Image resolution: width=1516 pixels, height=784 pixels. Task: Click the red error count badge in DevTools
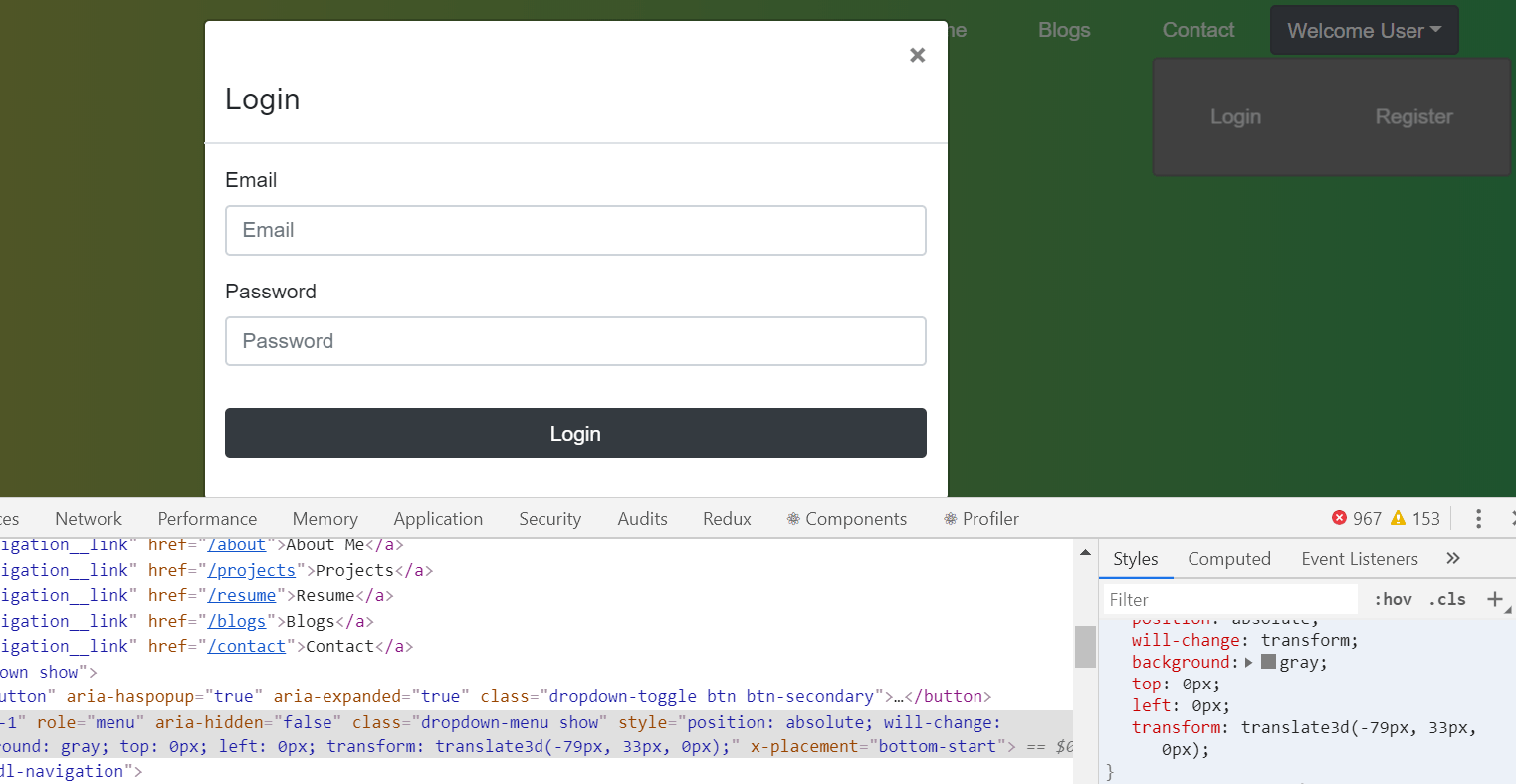coord(1341,518)
